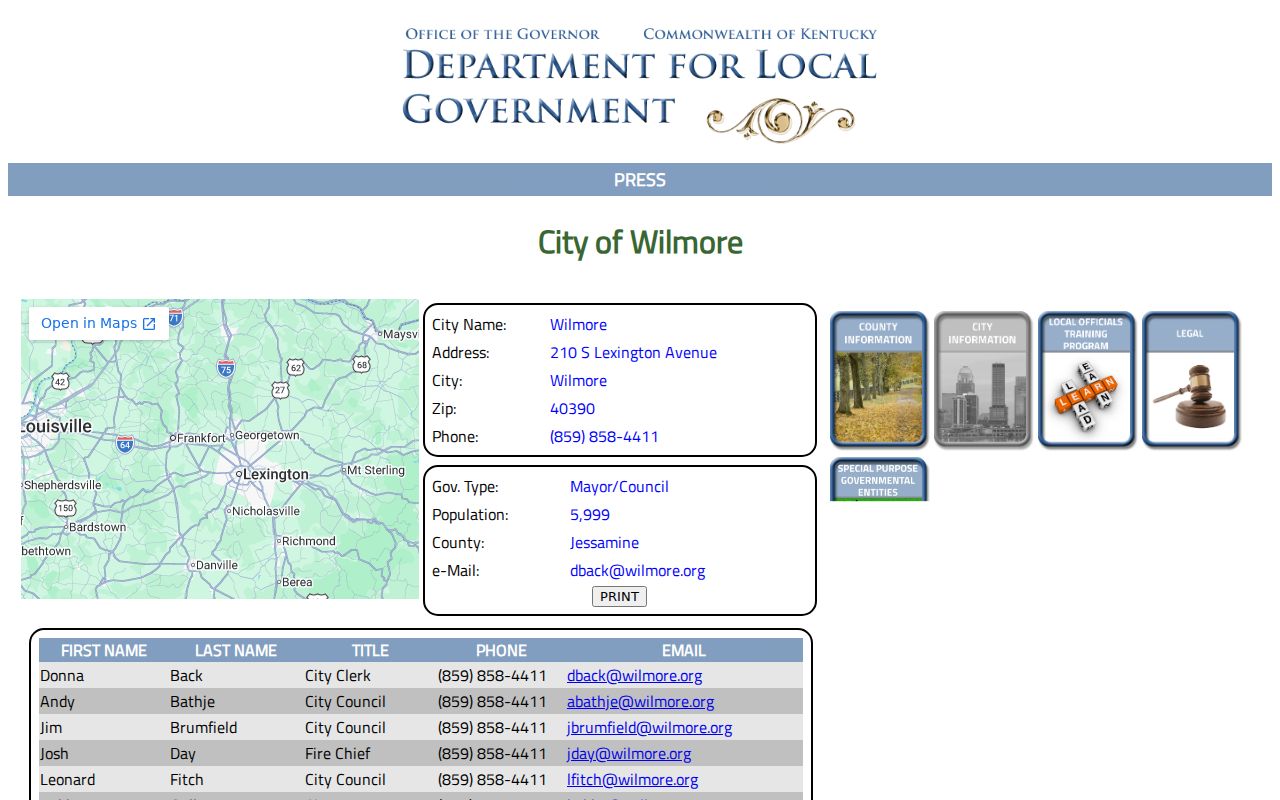Click the FIRST NAME column header
This screenshot has width=1280, height=800.
click(104, 650)
